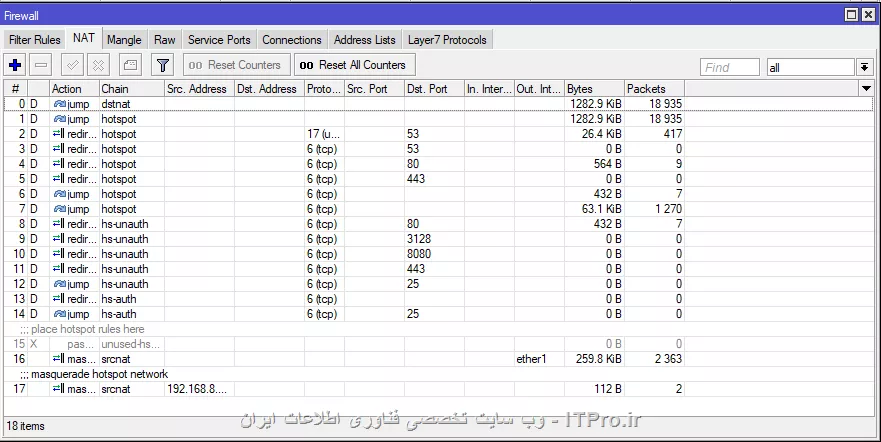881x442 pixels.
Task: Open the filter funnel icon
Action: tap(162, 65)
